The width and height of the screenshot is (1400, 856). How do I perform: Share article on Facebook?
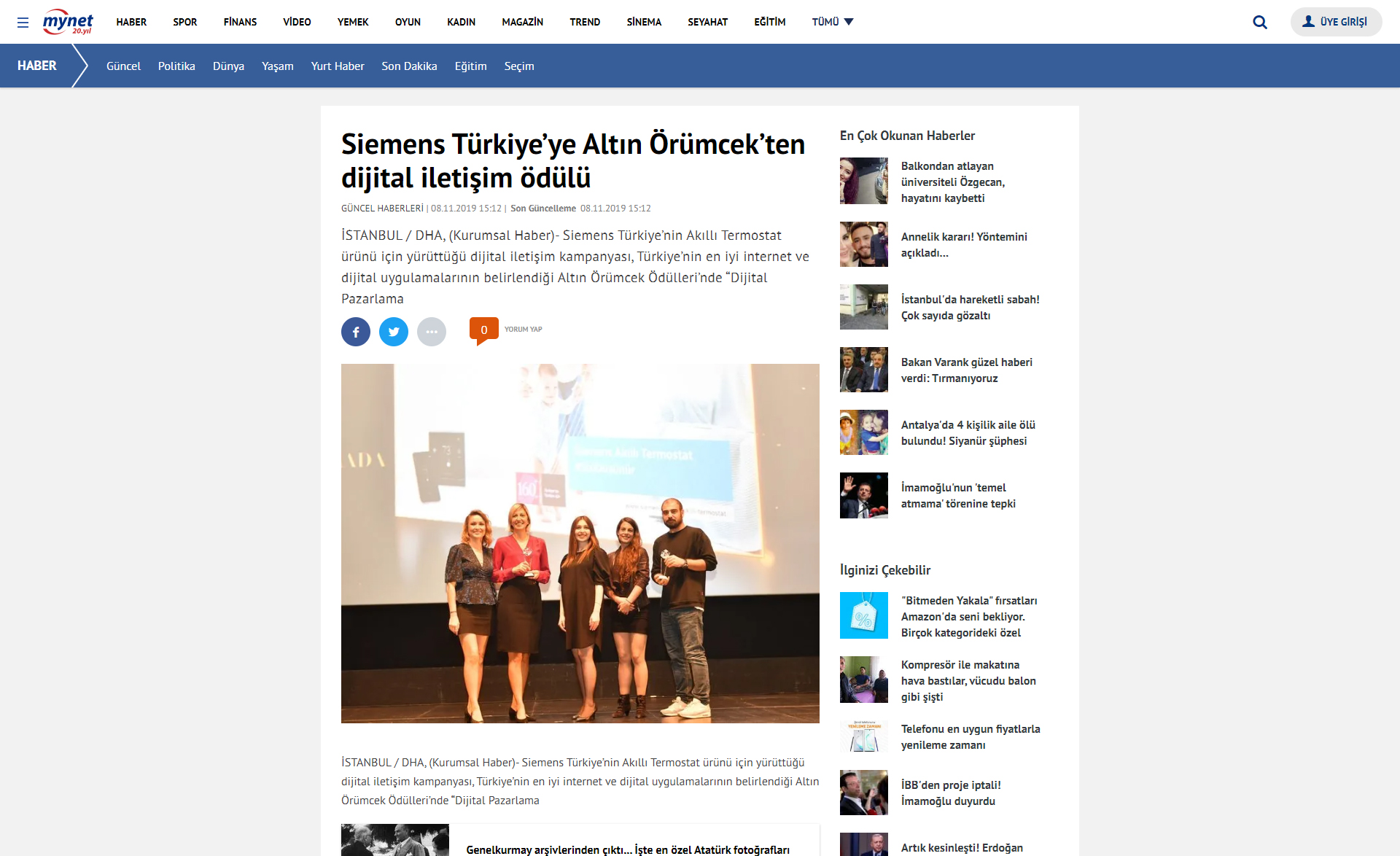[356, 332]
